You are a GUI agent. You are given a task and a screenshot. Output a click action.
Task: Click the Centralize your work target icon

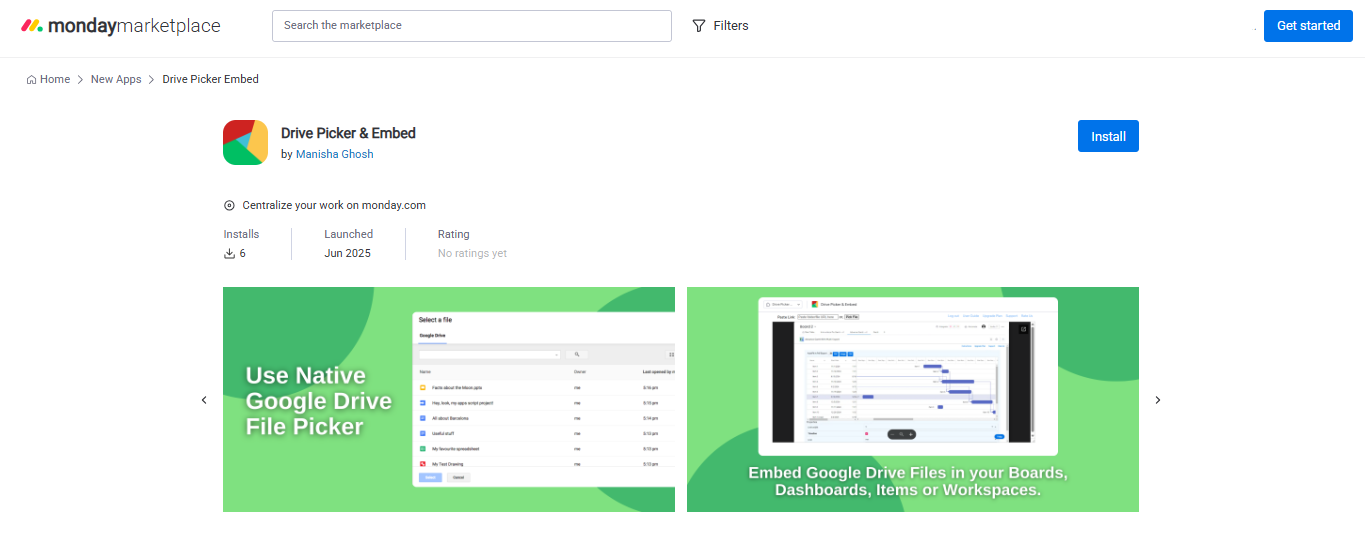tap(229, 205)
